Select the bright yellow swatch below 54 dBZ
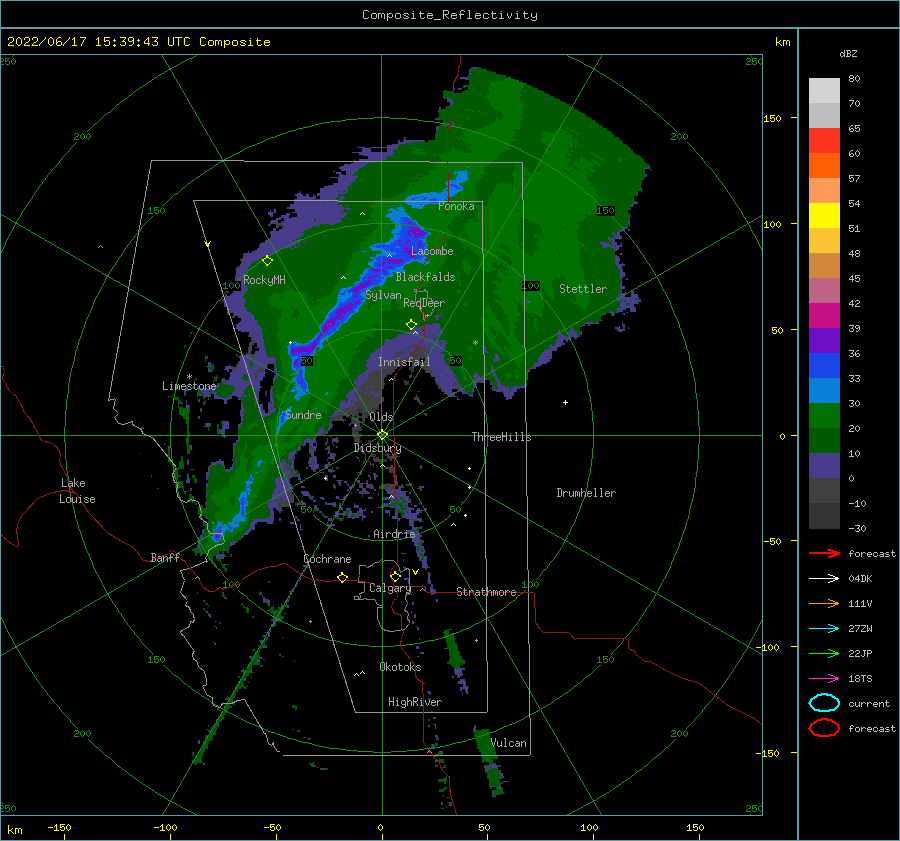This screenshot has width=900, height=841. (x=824, y=215)
